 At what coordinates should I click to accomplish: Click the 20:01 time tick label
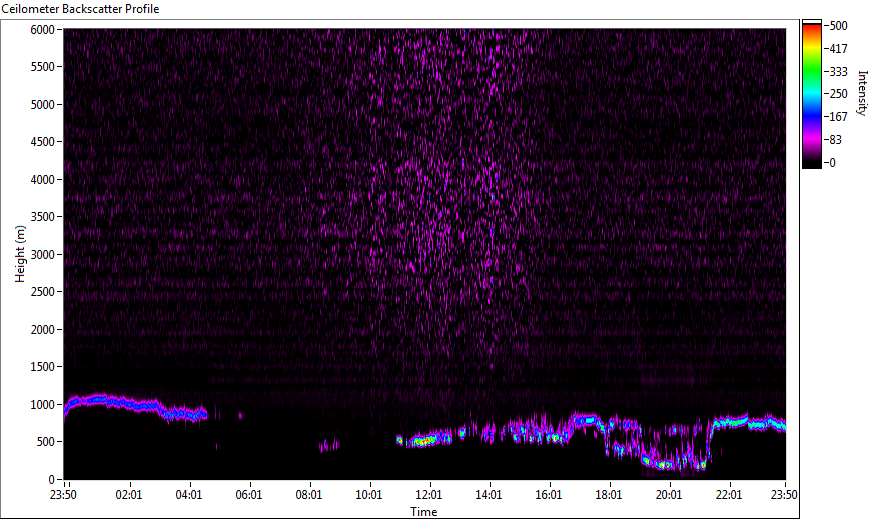[x=669, y=495]
